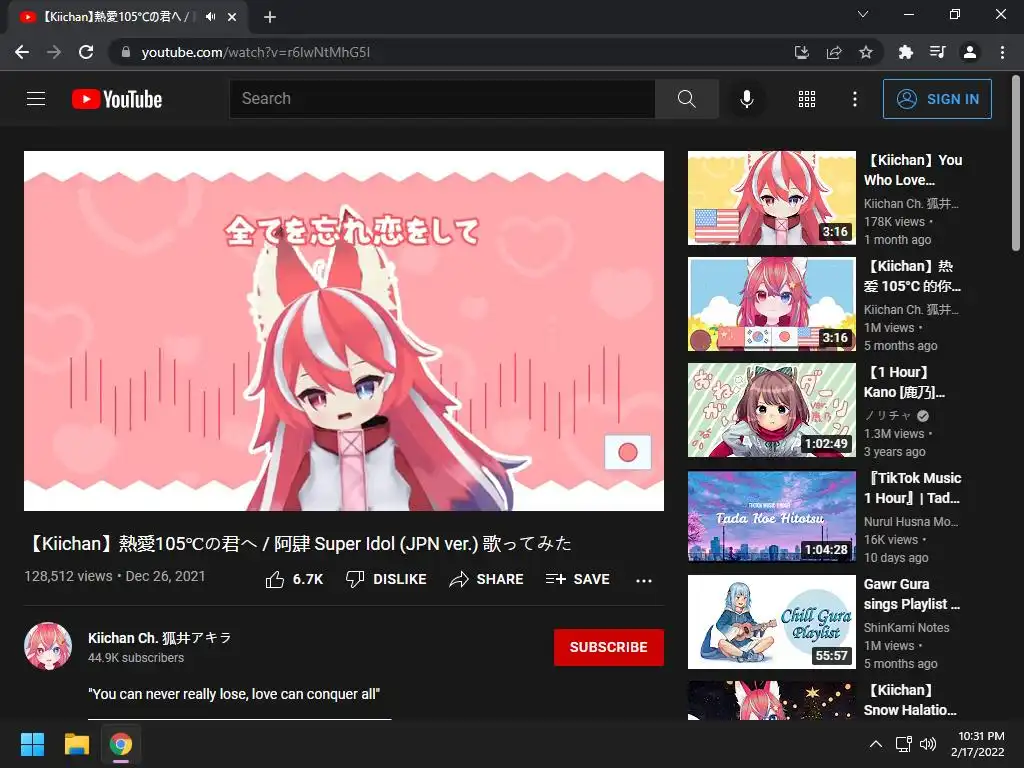1024x768 pixels.
Task: Open more actions ellipsis under the video
Action: click(644, 580)
